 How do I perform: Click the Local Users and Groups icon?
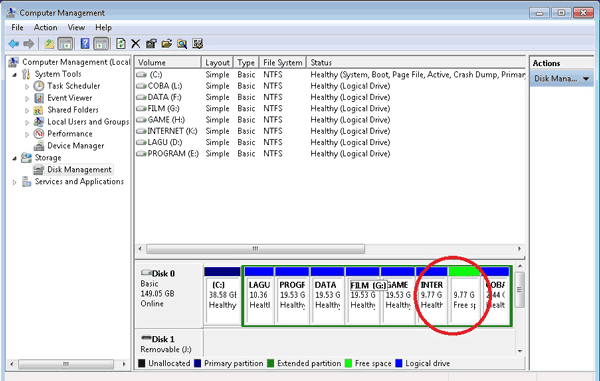(x=39, y=122)
